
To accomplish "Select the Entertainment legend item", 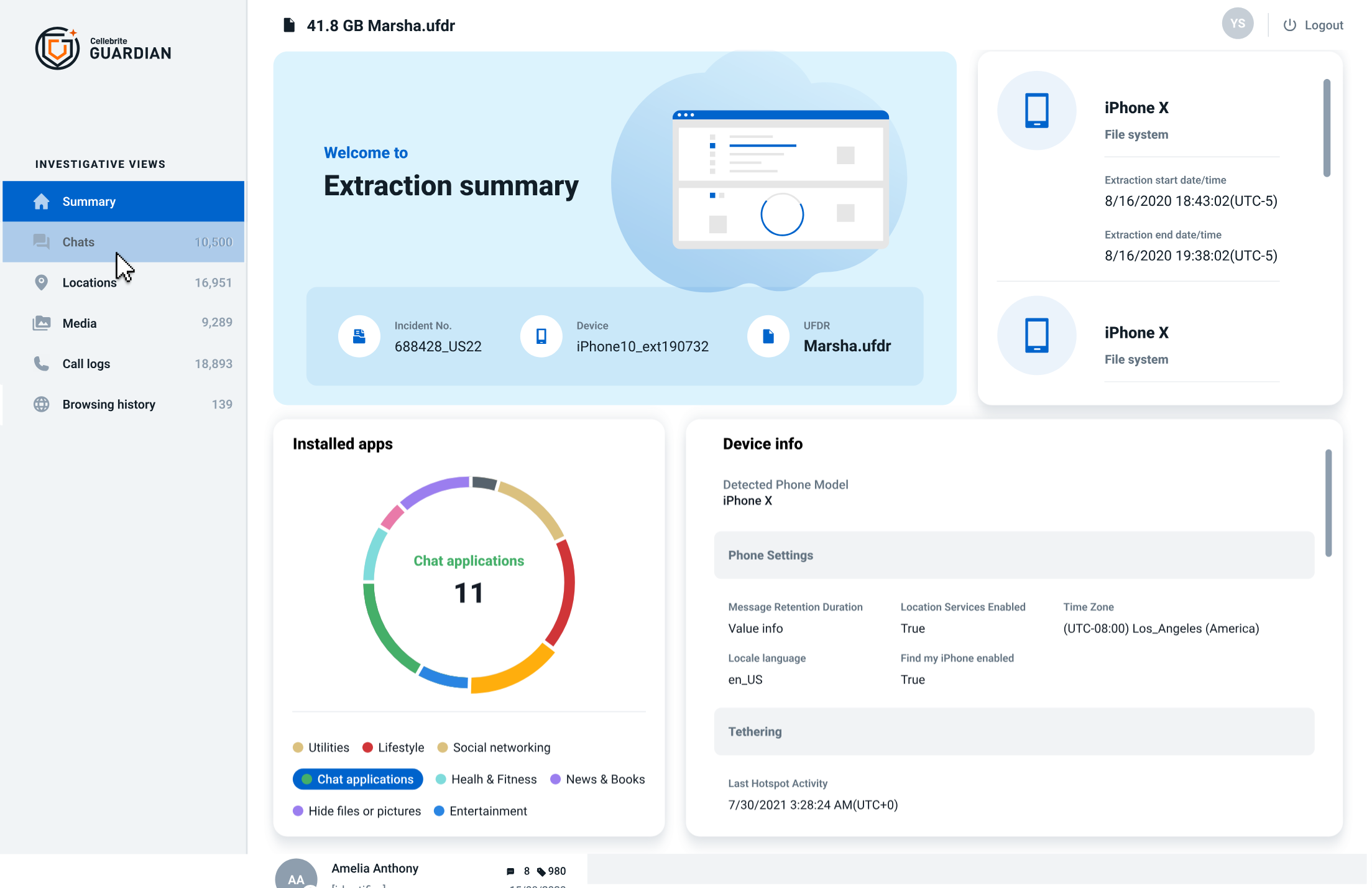I will (x=480, y=811).
